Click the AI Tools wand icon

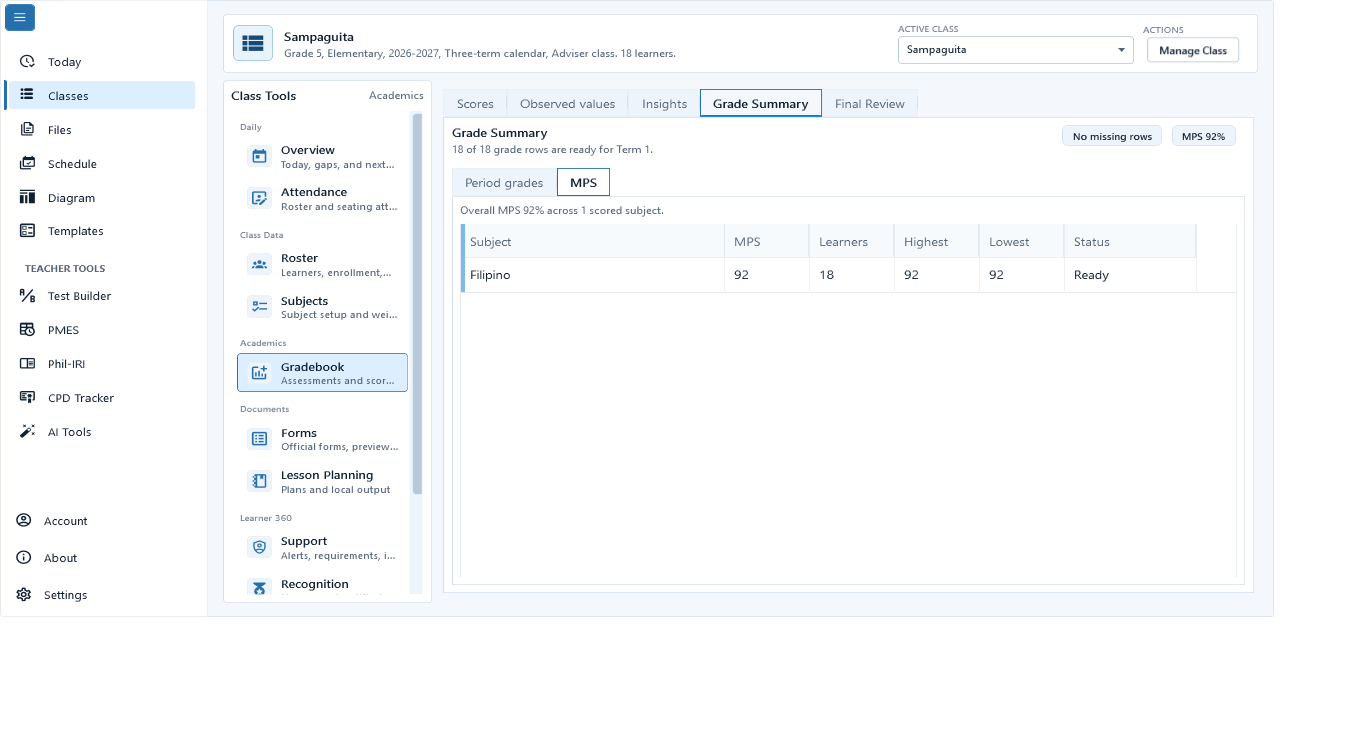point(27,431)
